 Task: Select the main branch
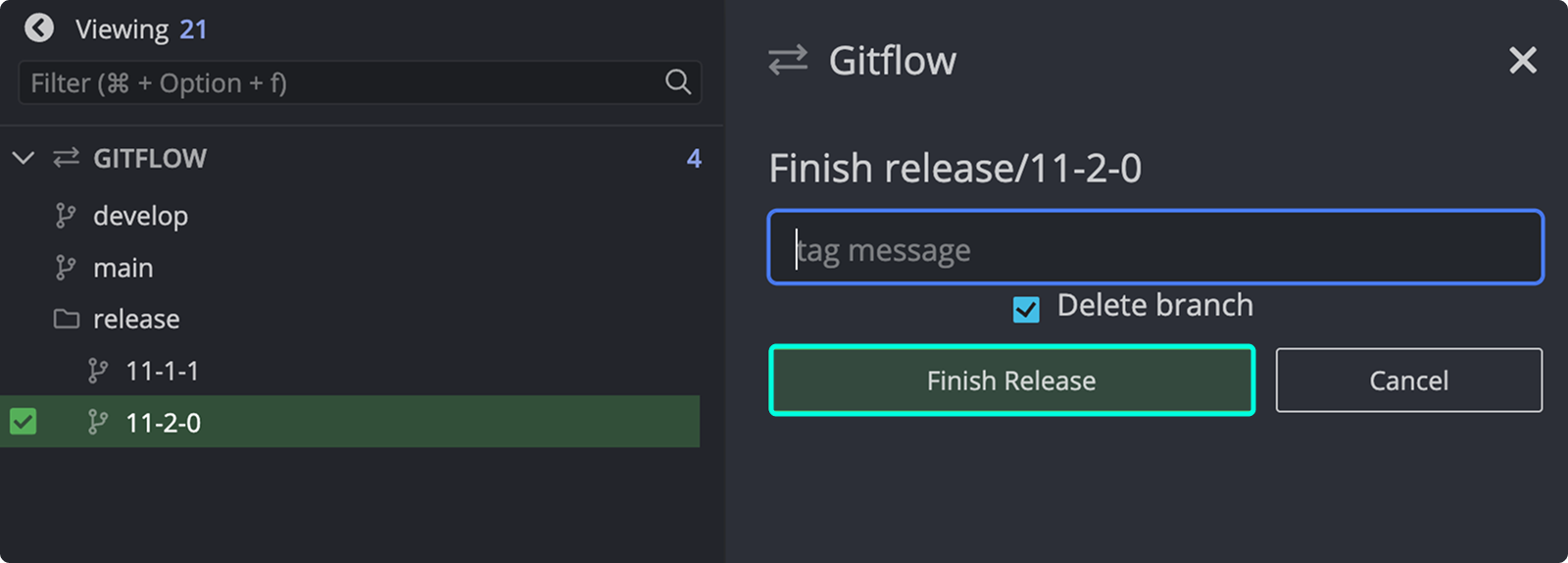pos(123,268)
